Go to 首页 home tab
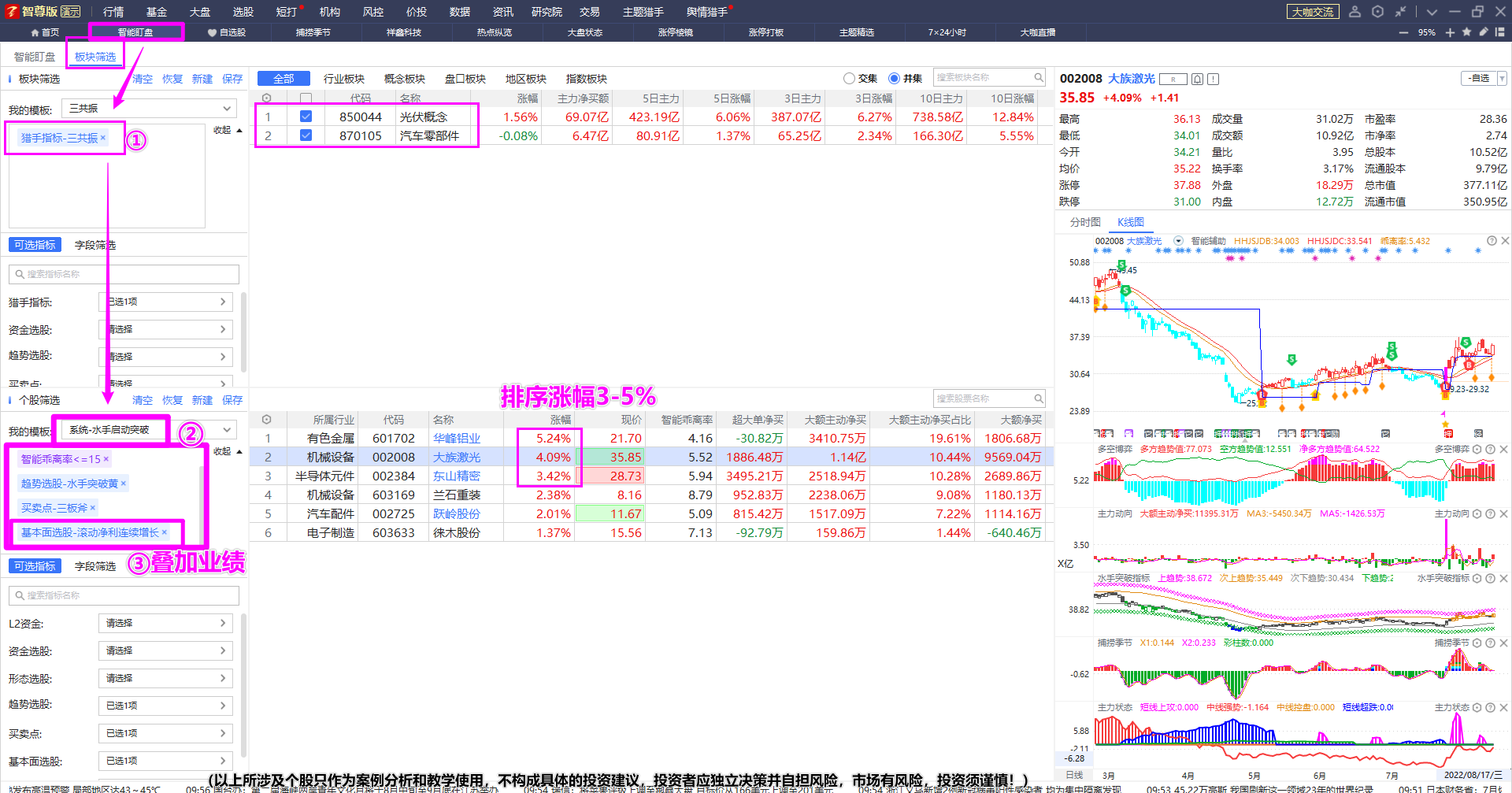1512x793 pixels. (45, 32)
